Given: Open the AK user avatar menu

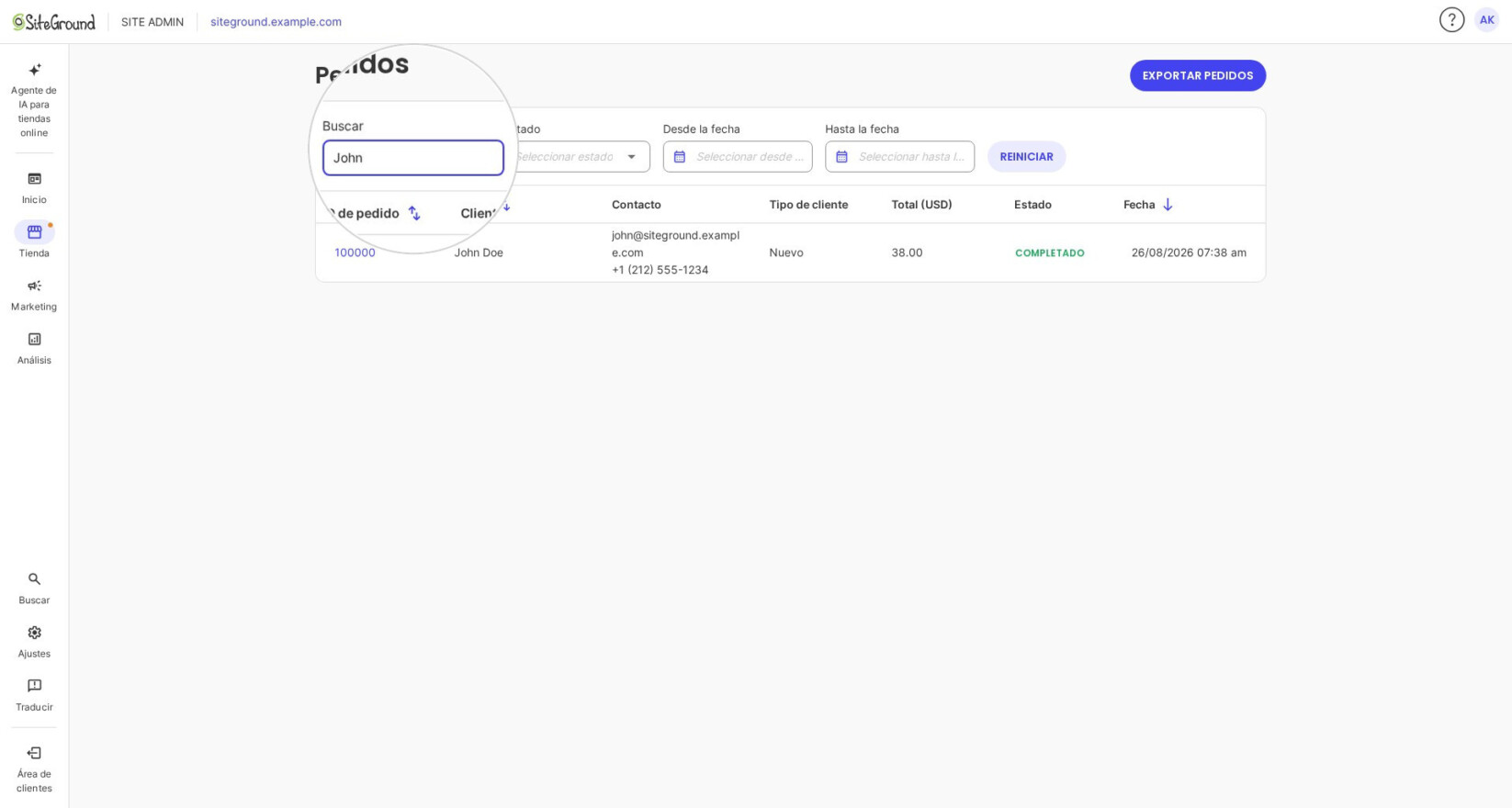Looking at the screenshot, I should [1486, 20].
